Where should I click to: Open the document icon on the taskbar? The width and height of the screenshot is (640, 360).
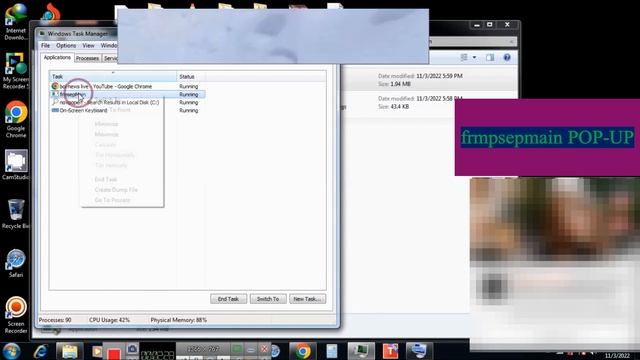tap(332, 351)
